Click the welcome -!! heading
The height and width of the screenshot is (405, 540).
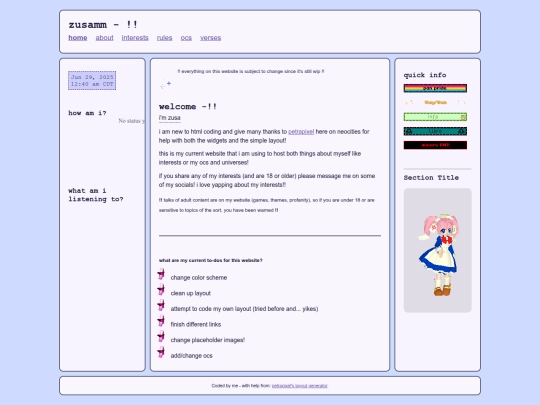(x=188, y=106)
